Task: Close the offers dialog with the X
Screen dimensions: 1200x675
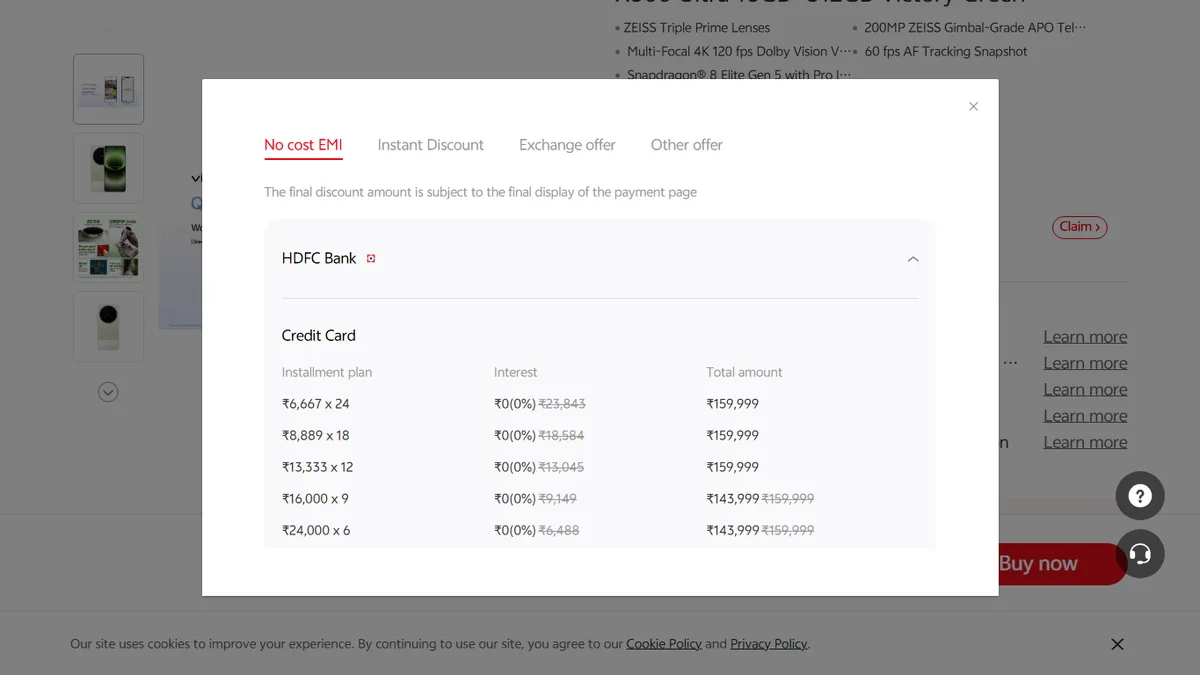Action: point(973,106)
